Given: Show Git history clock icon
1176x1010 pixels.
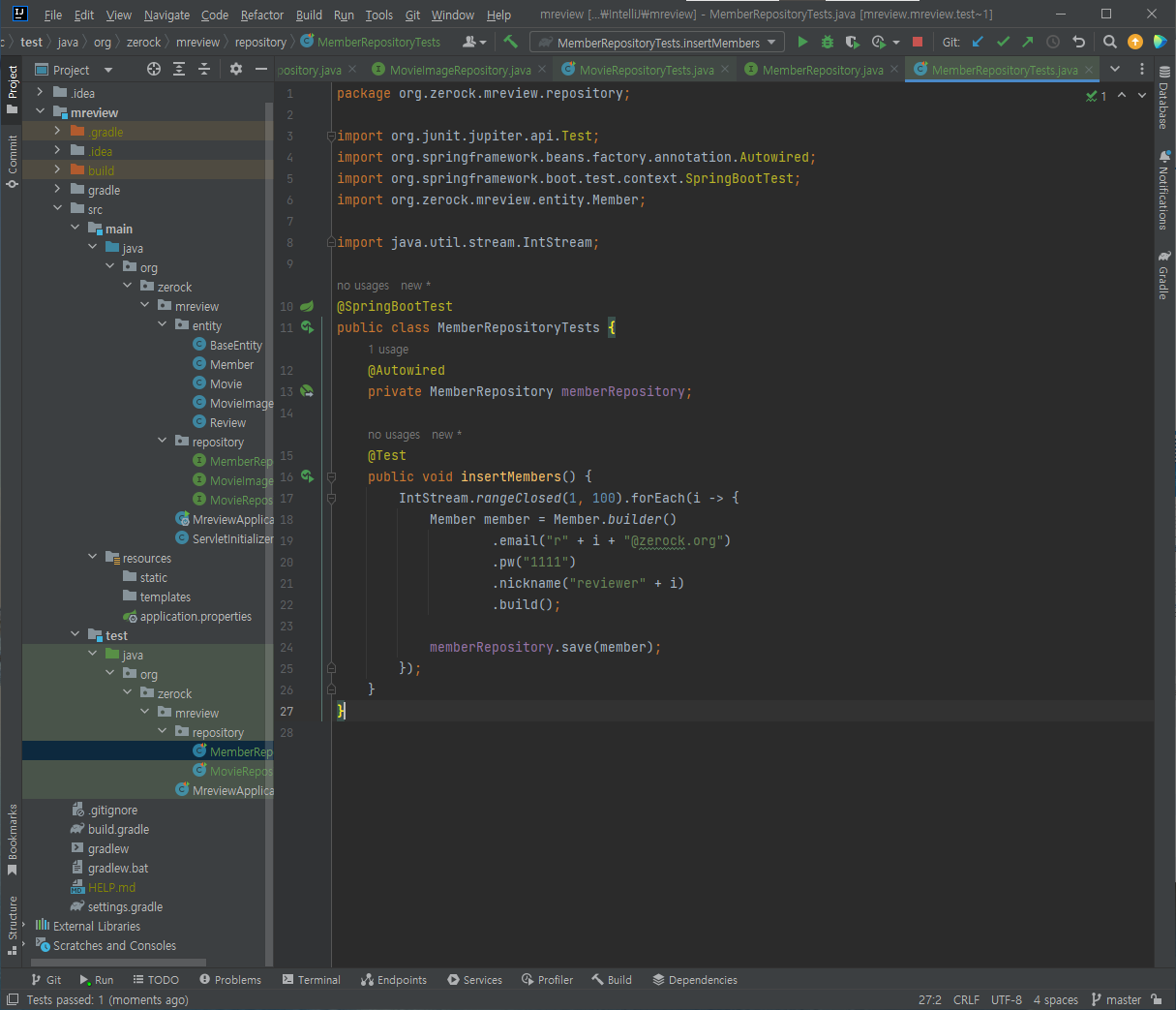Looking at the screenshot, I should (1053, 42).
